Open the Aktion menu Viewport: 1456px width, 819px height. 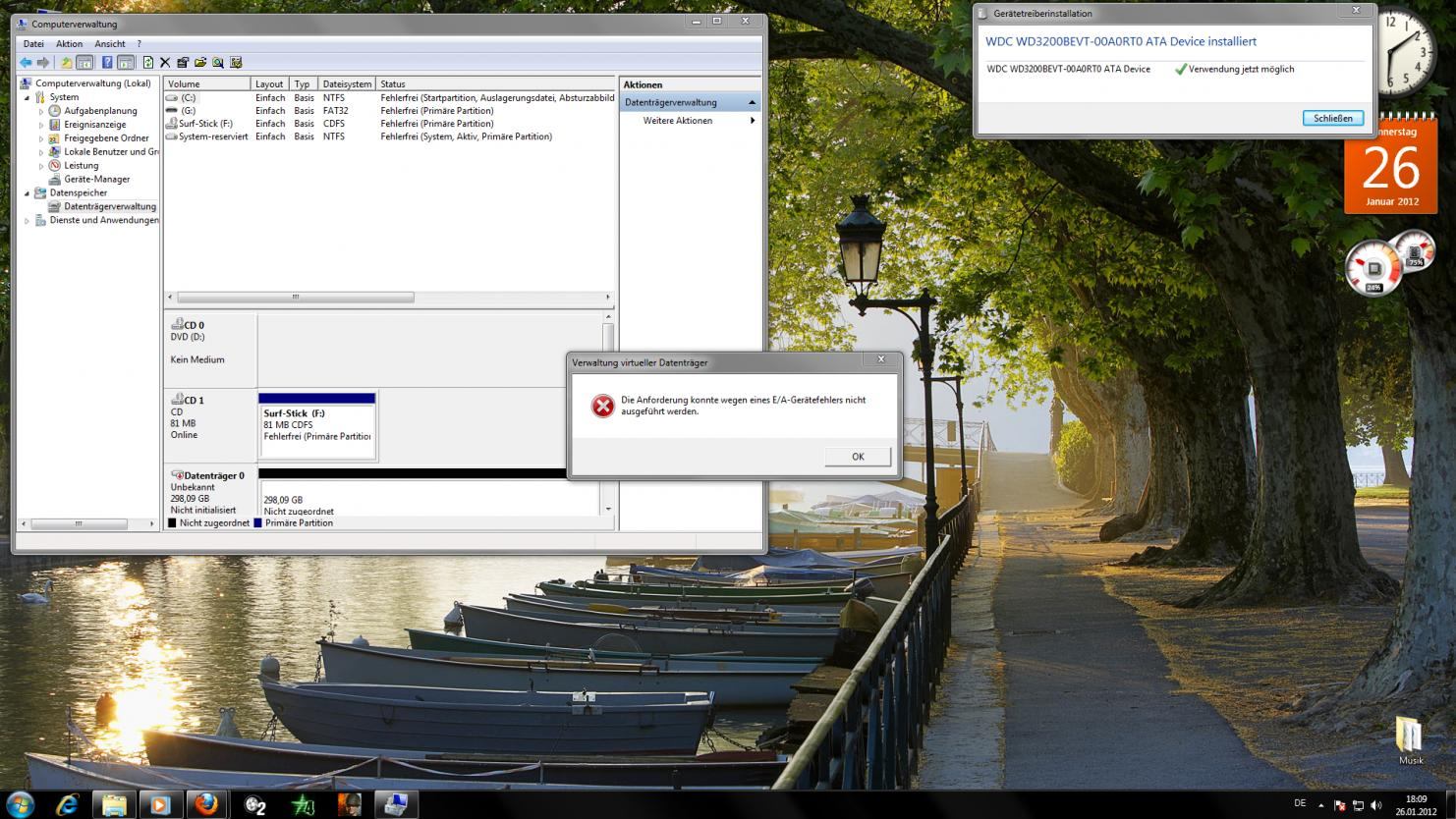pos(69,43)
